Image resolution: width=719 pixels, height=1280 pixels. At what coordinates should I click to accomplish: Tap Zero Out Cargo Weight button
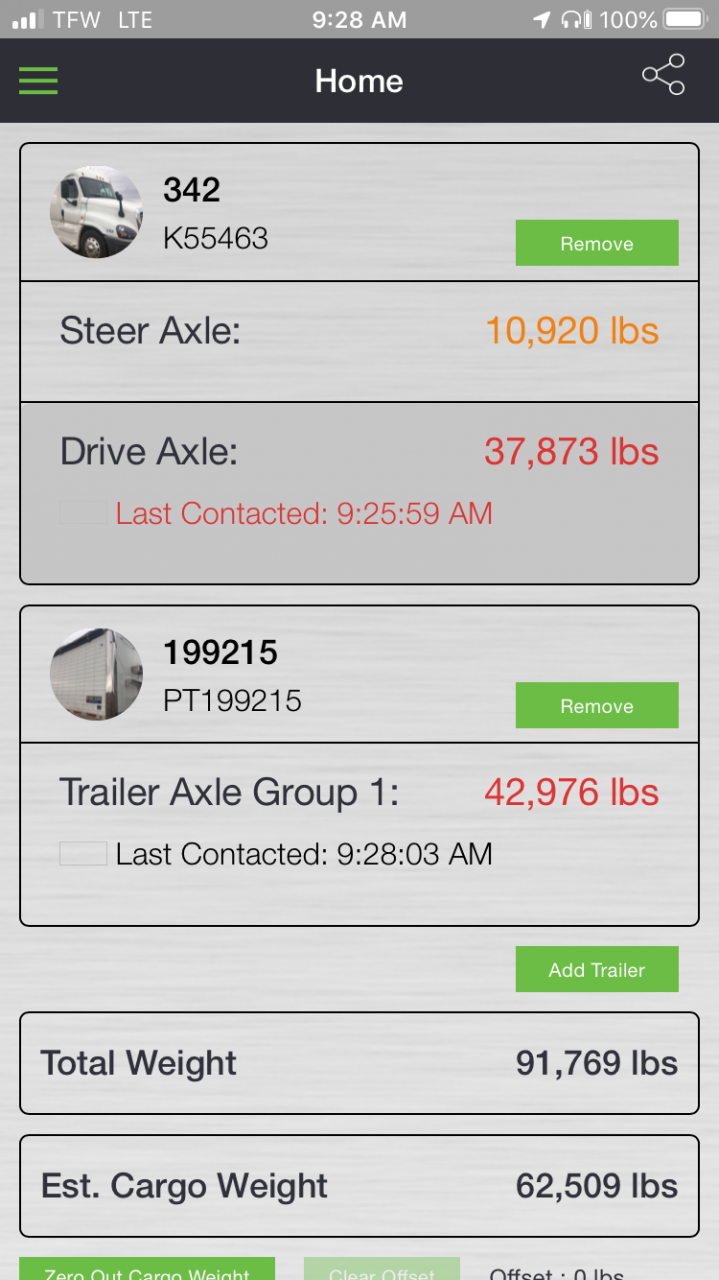(x=147, y=1269)
